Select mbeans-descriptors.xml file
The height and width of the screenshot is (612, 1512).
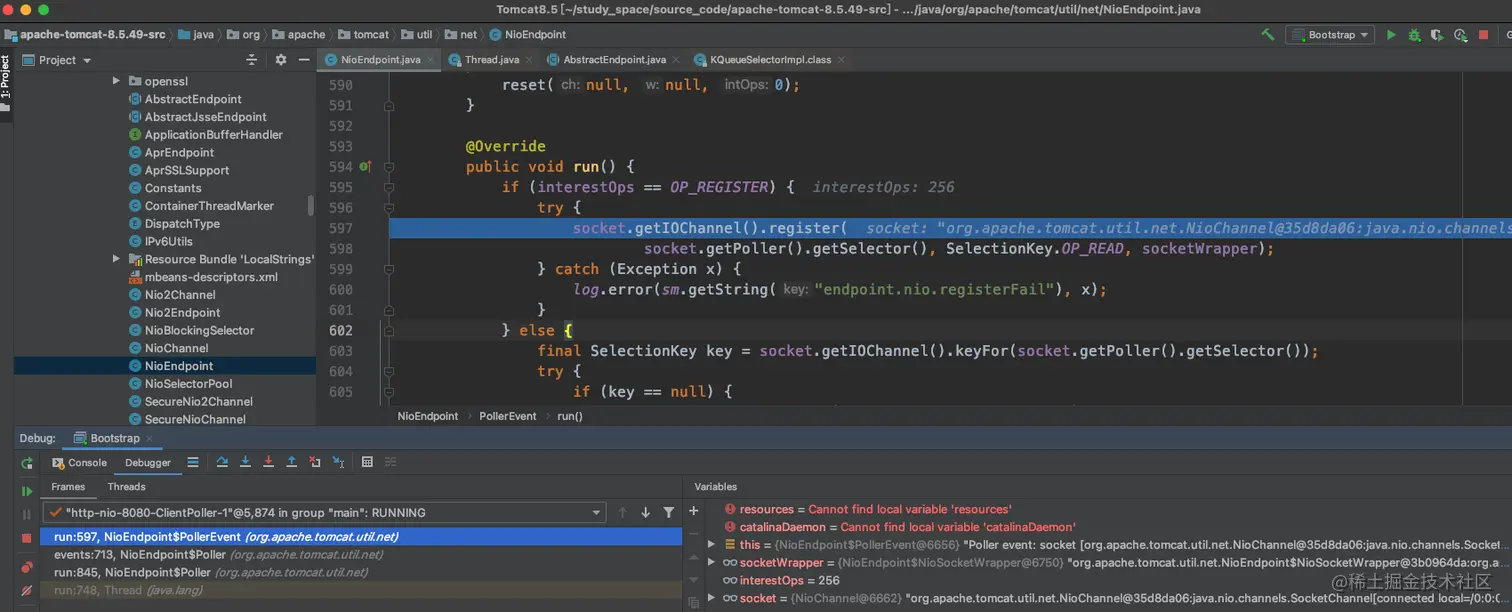coord(211,277)
